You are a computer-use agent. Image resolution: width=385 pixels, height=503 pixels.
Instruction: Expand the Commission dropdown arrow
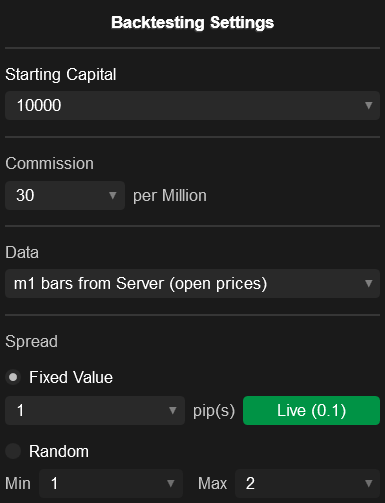pyautogui.click(x=113, y=195)
